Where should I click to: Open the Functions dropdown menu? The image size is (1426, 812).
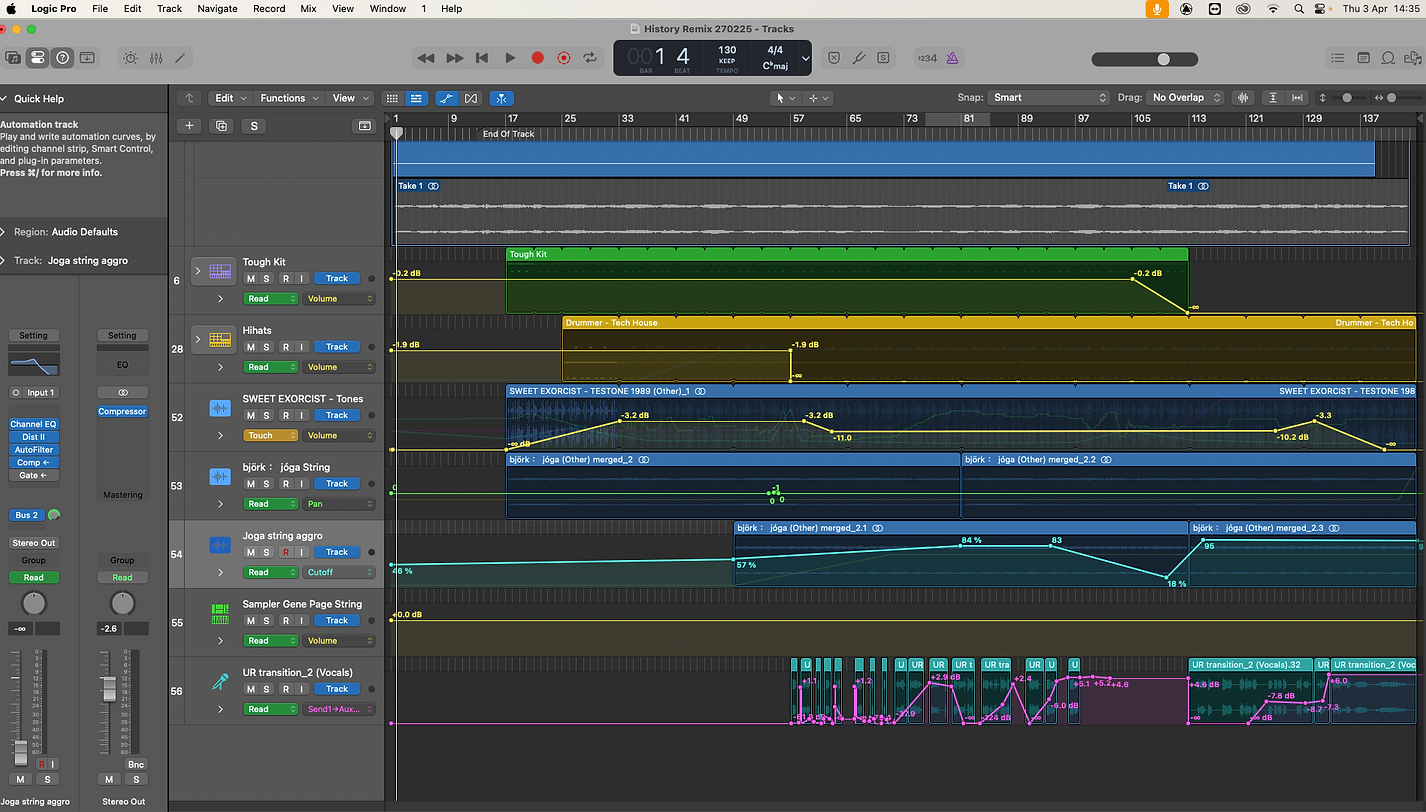pyautogui.click(x=289, y=98)
